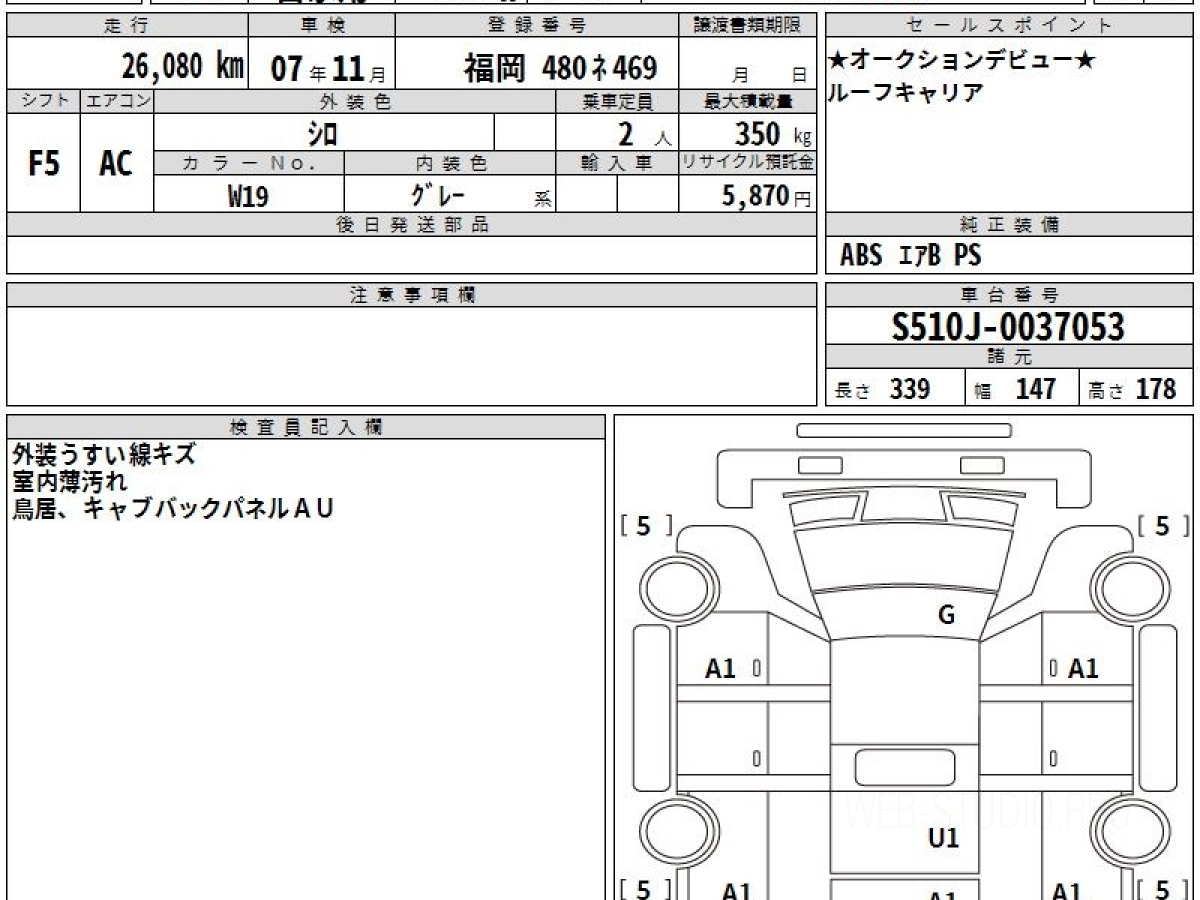Image resolution: width=1200 pixels, height=900 pixels.
Task: Click the note 鳥居、キャブバックパネルAU
Action: tap(172, 509)
